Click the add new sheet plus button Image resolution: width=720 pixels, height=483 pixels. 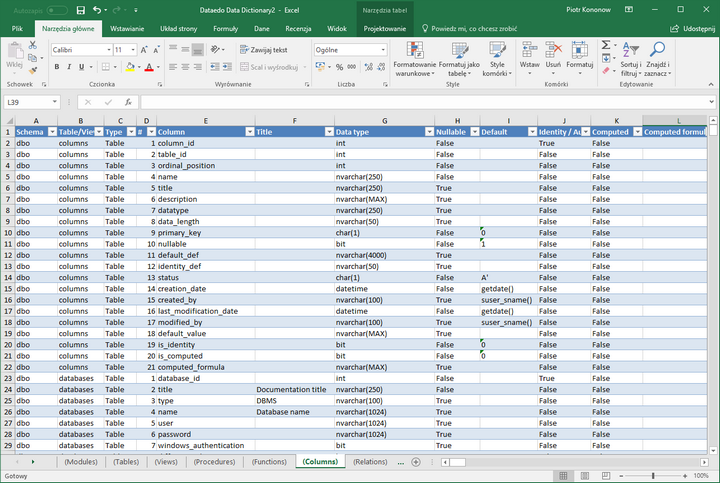[415, 462]
